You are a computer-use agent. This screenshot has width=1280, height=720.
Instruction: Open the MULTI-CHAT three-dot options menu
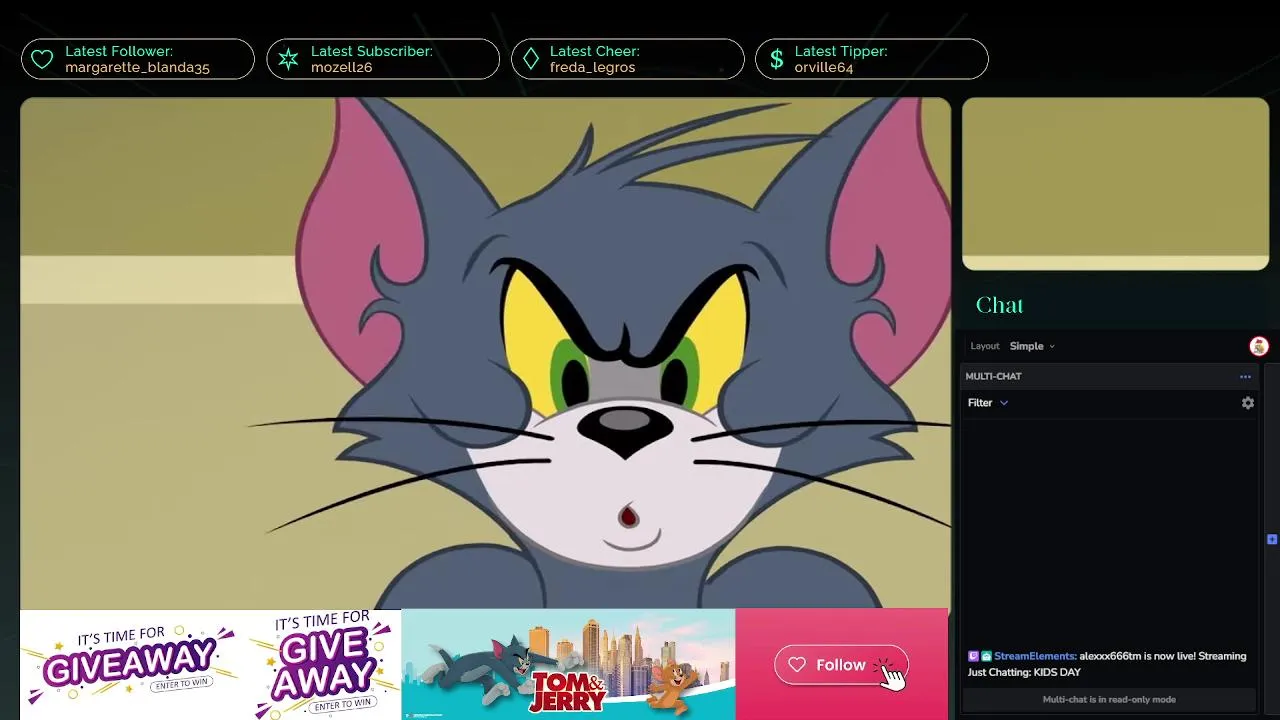tap(1245, 377)
